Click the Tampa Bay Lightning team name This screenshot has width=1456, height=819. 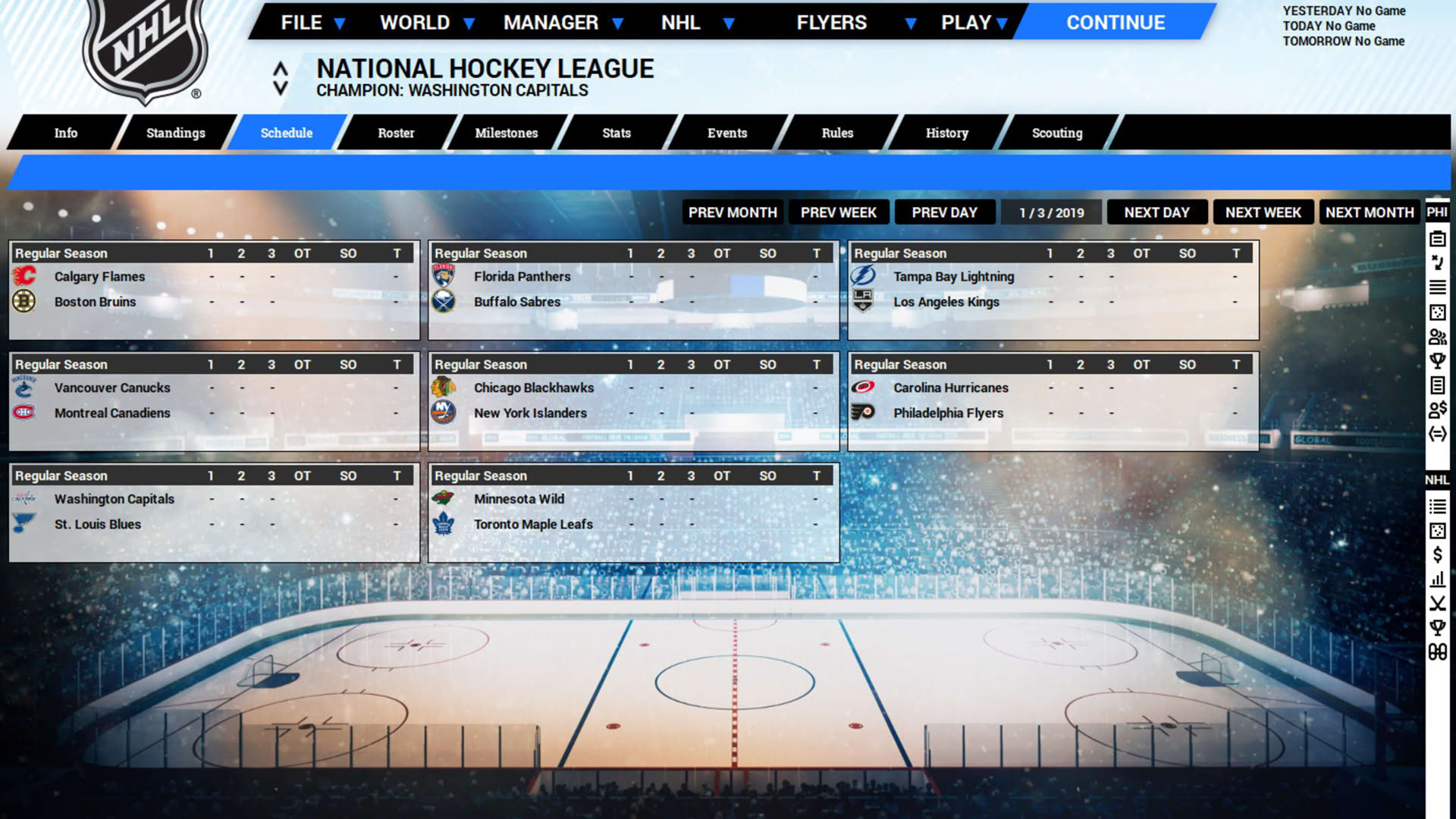(953, 277)
